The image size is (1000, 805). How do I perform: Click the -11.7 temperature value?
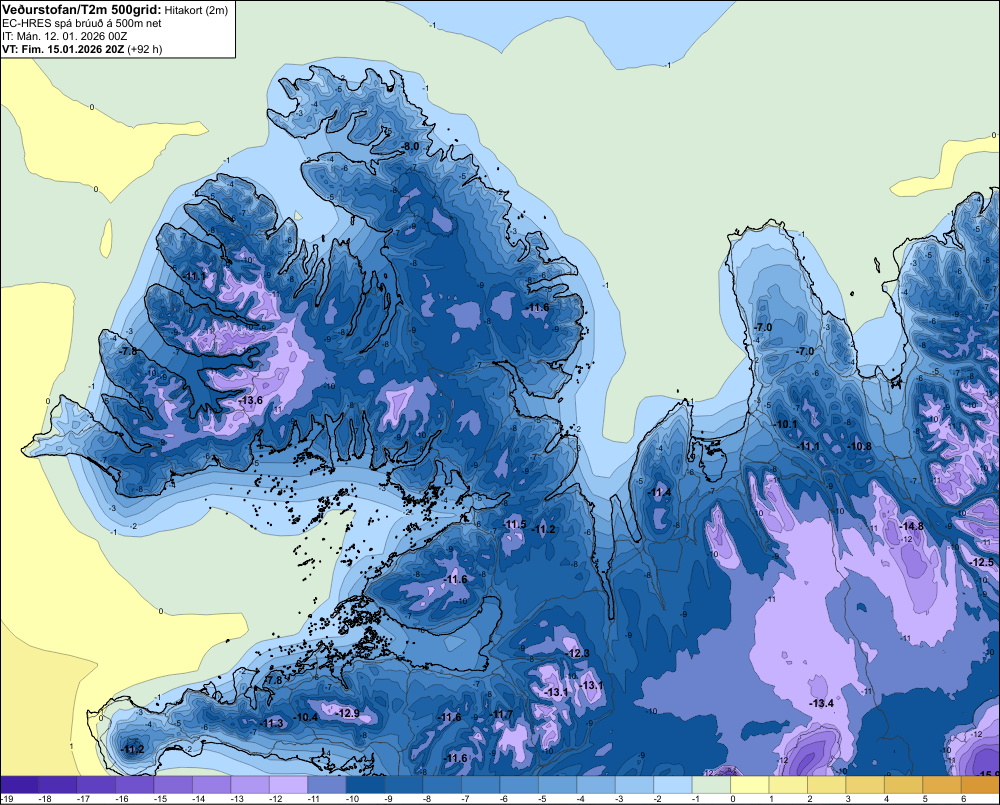[x=501, y=714]
